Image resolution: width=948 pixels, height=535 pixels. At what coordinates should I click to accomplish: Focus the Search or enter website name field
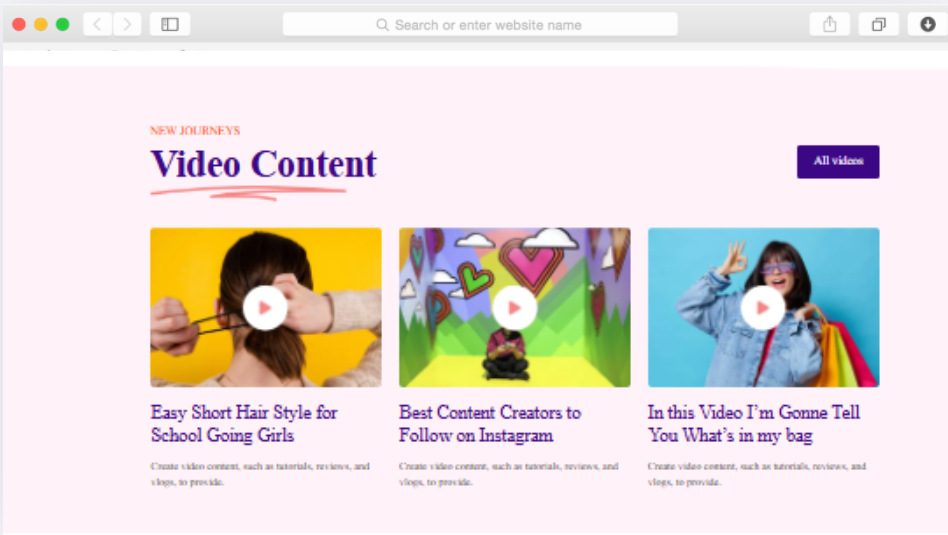point(480,24)
